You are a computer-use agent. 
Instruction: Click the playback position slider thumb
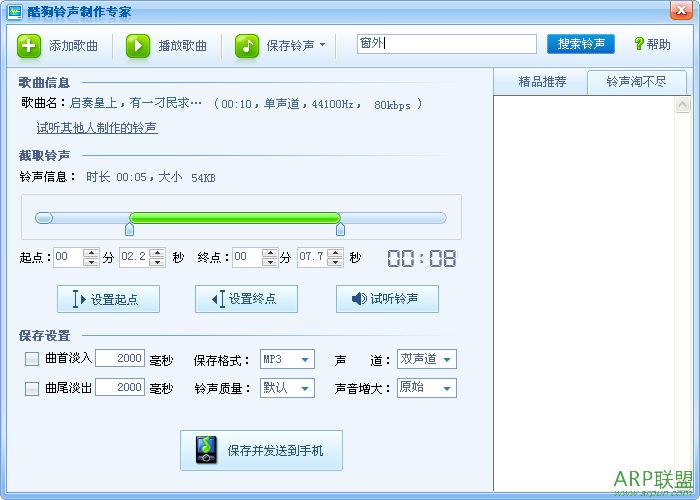tap(44, 218)
